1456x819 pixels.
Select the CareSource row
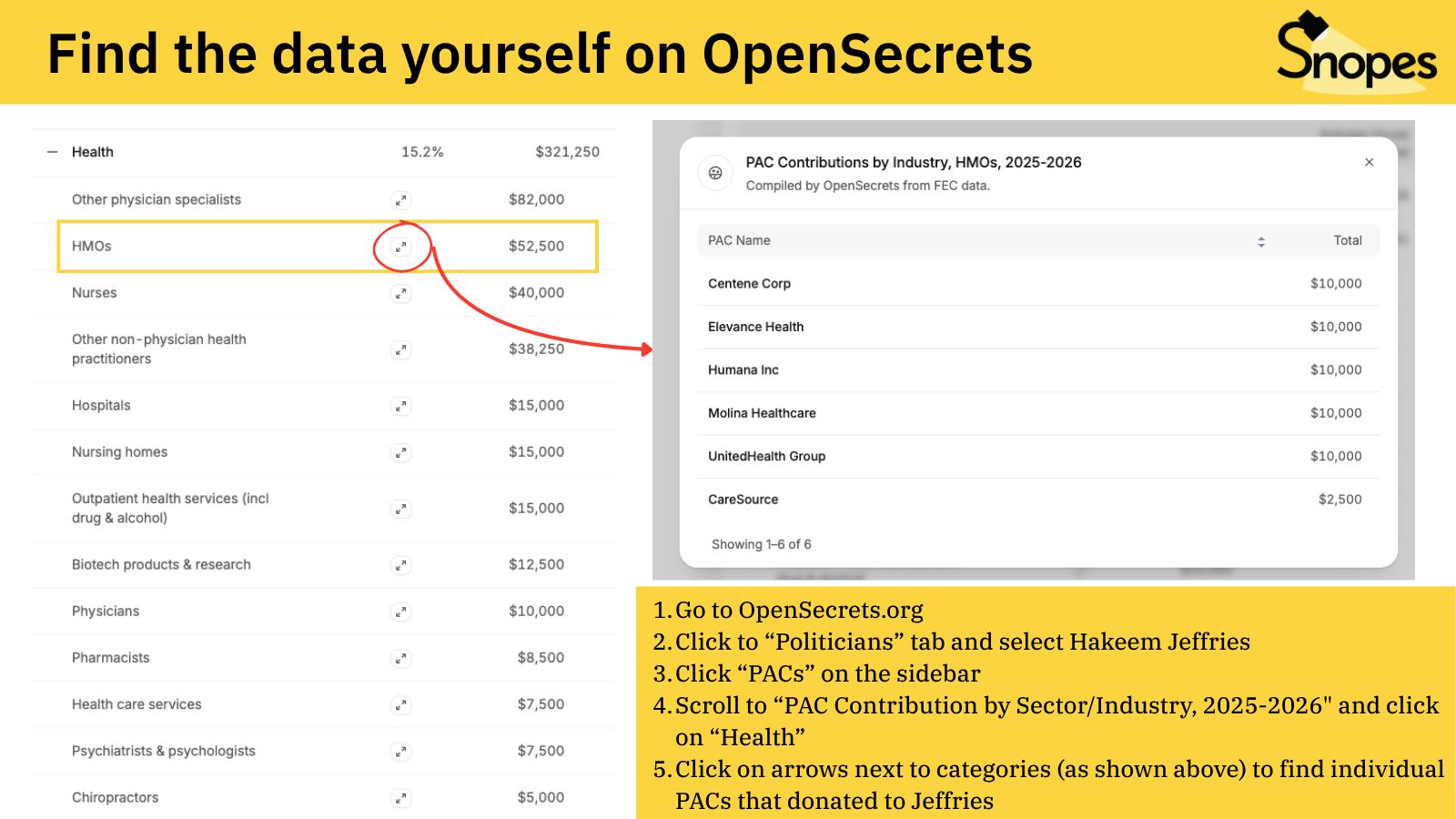(1038, 500)
